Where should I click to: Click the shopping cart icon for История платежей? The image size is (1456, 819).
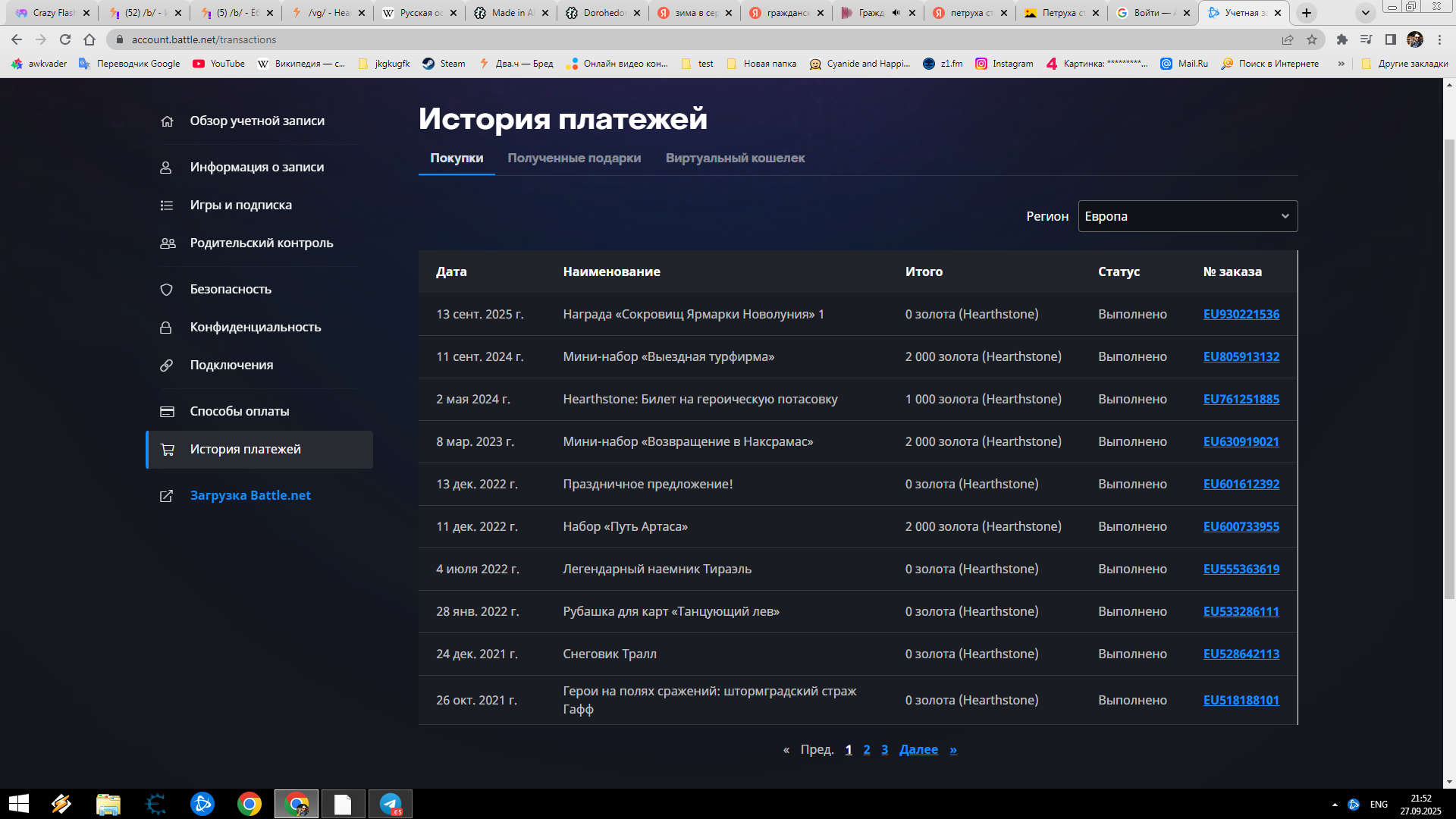(167, 450)
